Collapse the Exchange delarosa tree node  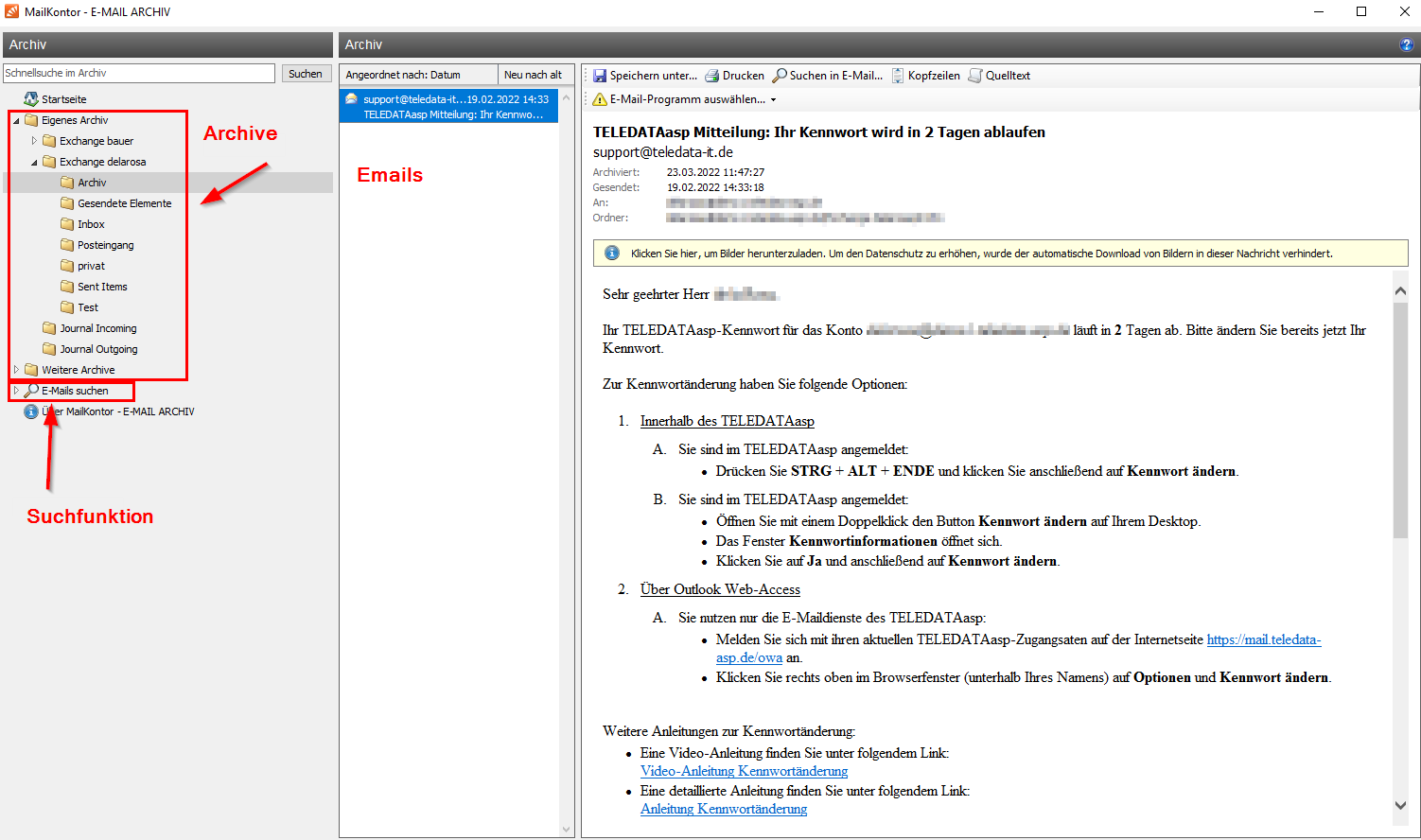[34, 163]
